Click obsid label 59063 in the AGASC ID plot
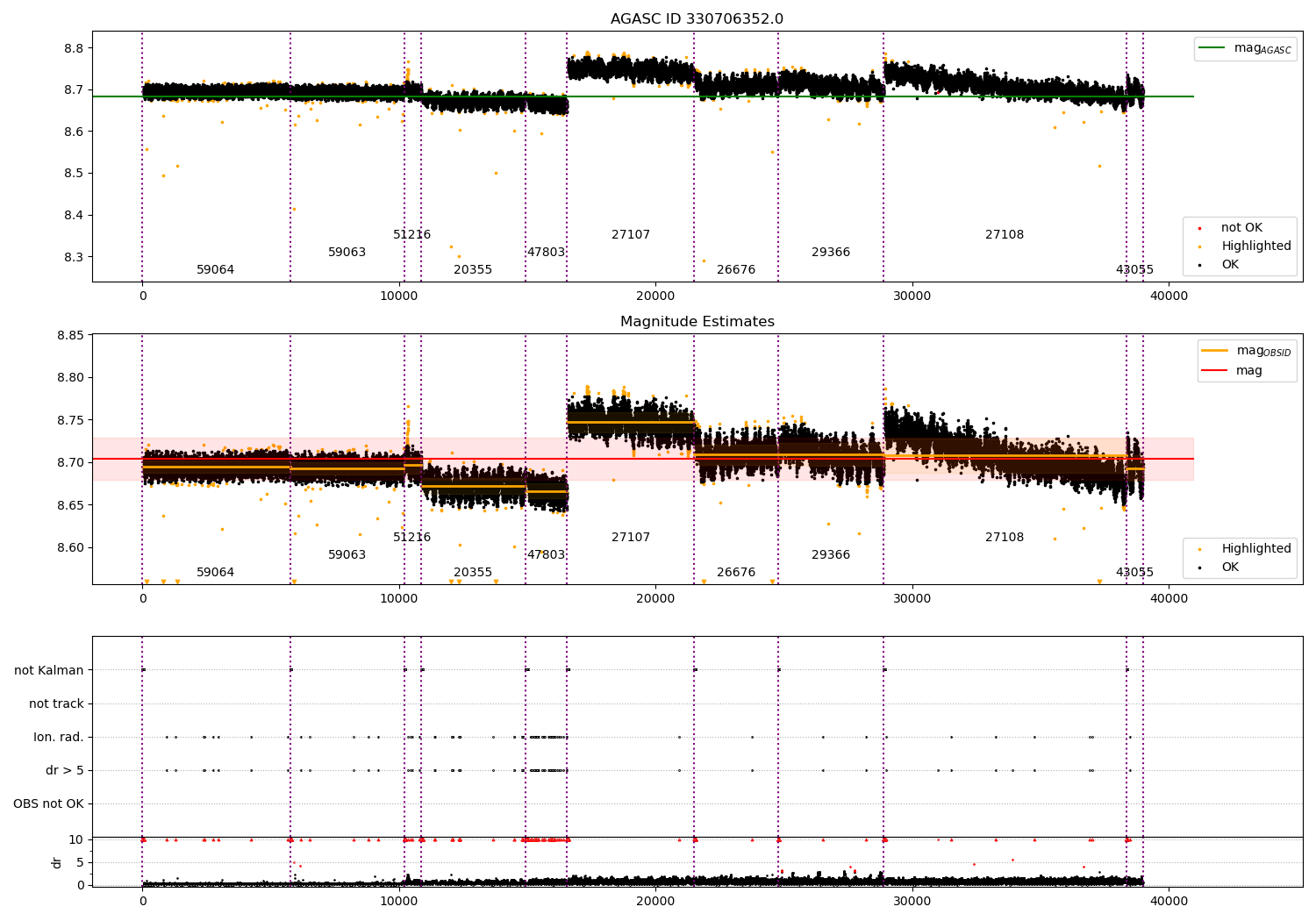 (347, 253)
